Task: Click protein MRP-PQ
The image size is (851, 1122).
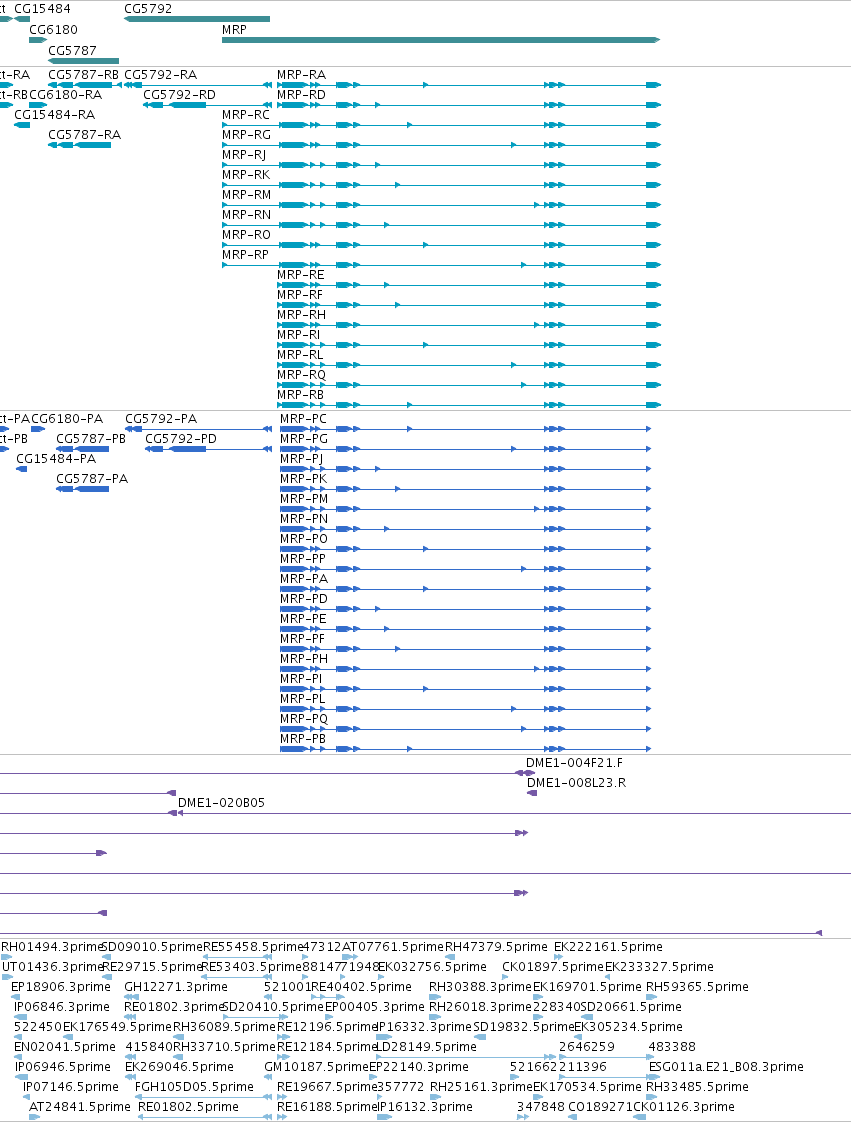Action: coord(304,720)
